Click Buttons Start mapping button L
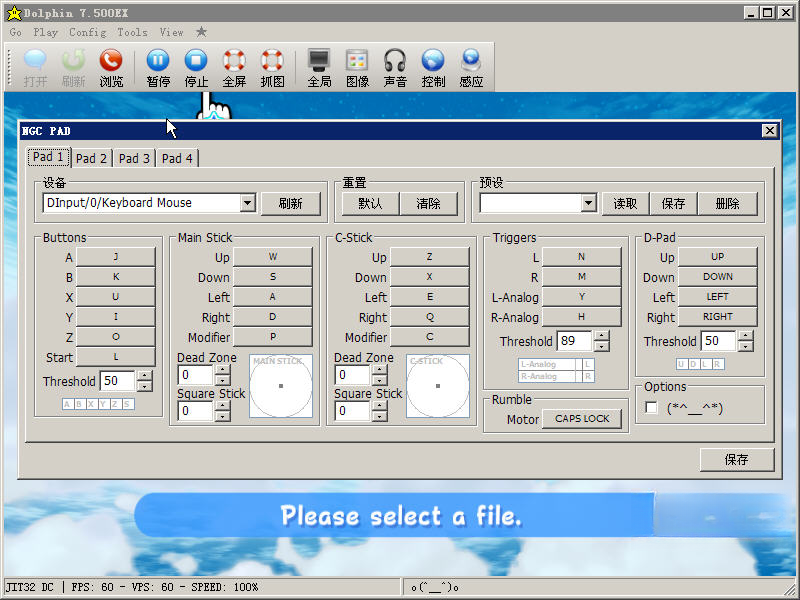 click(x=116, y=357)
